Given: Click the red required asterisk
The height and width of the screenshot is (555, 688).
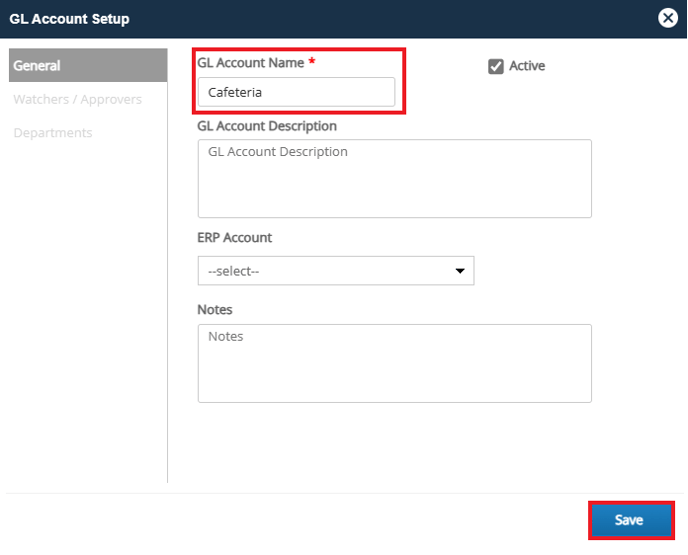Looking at the screenshot, I should [x=312, y=61].
